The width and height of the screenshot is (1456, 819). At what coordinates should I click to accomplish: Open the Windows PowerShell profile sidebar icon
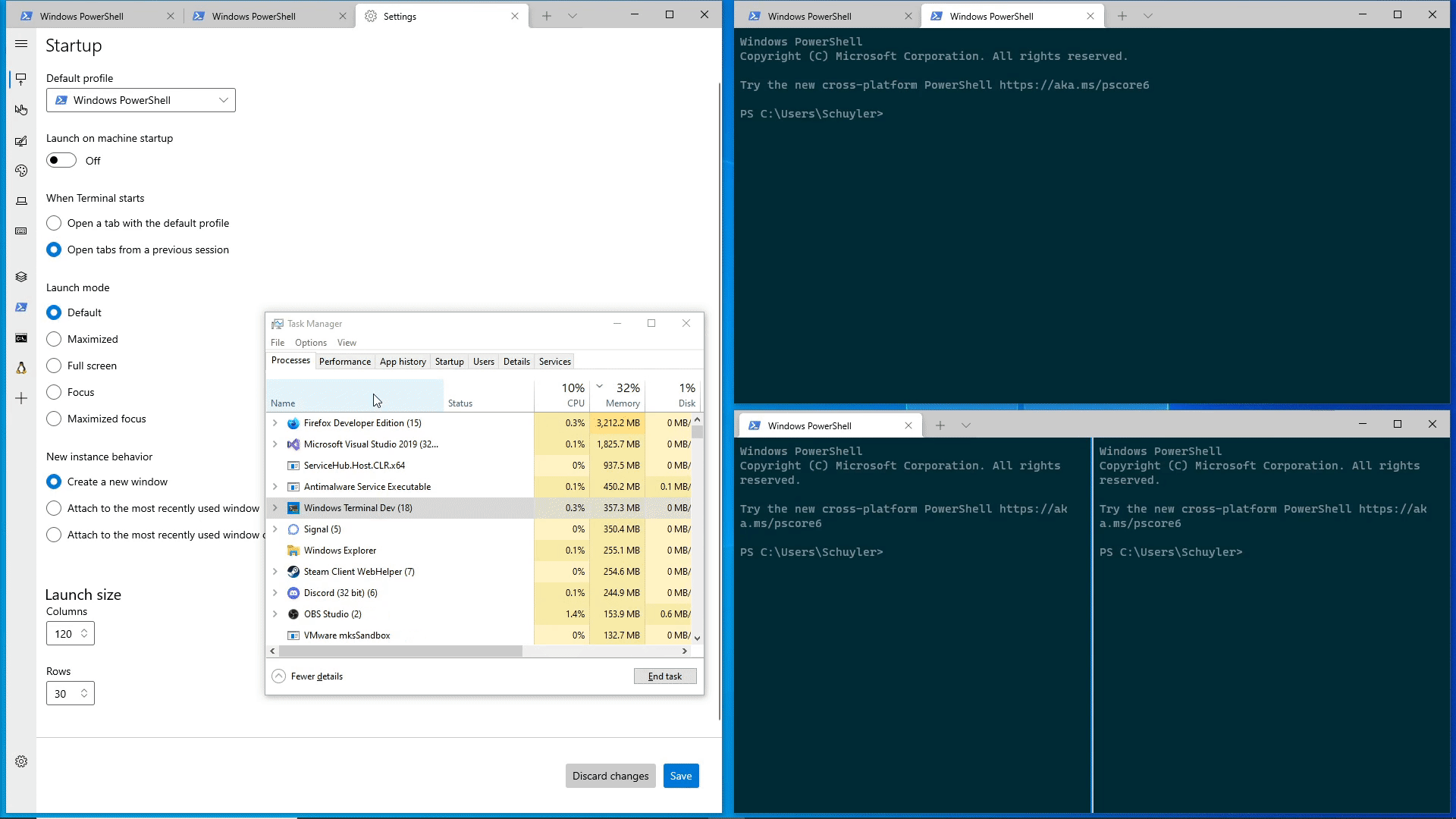click(x=21, y=307)
